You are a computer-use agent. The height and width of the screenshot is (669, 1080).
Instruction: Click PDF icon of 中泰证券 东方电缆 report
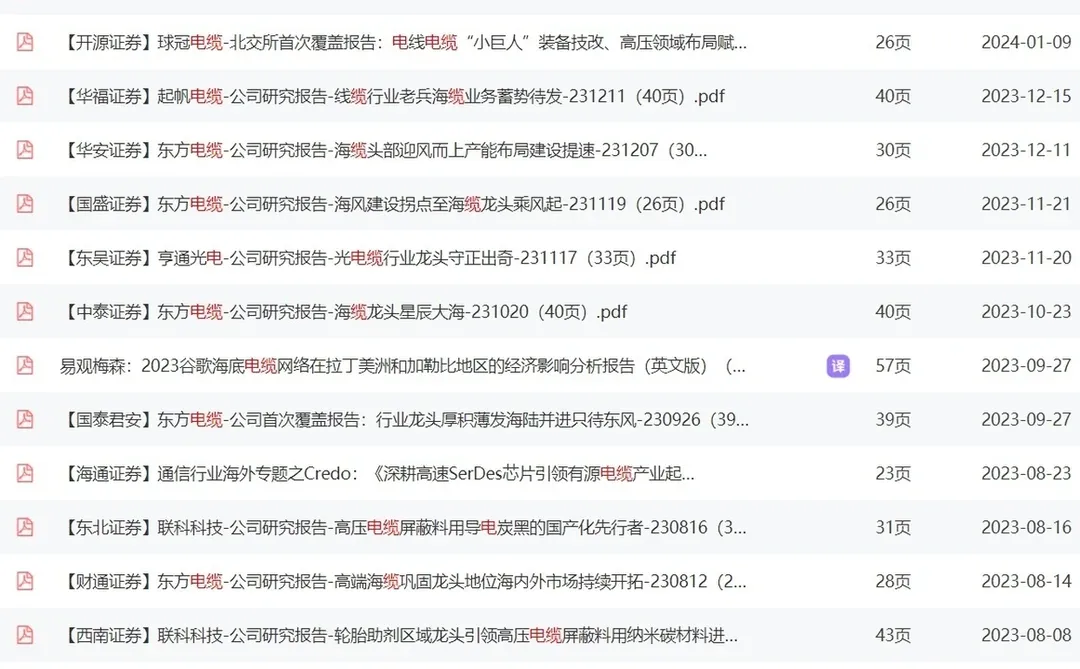(25, 311)
